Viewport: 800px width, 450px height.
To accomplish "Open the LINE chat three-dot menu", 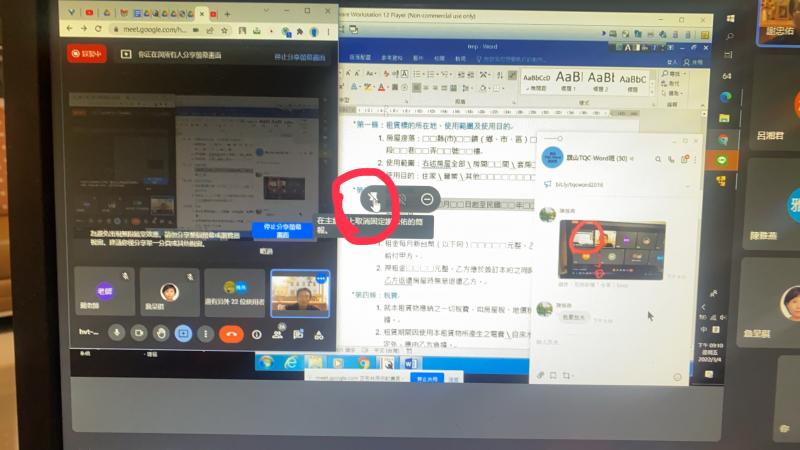I will click(x=694, y=160).
